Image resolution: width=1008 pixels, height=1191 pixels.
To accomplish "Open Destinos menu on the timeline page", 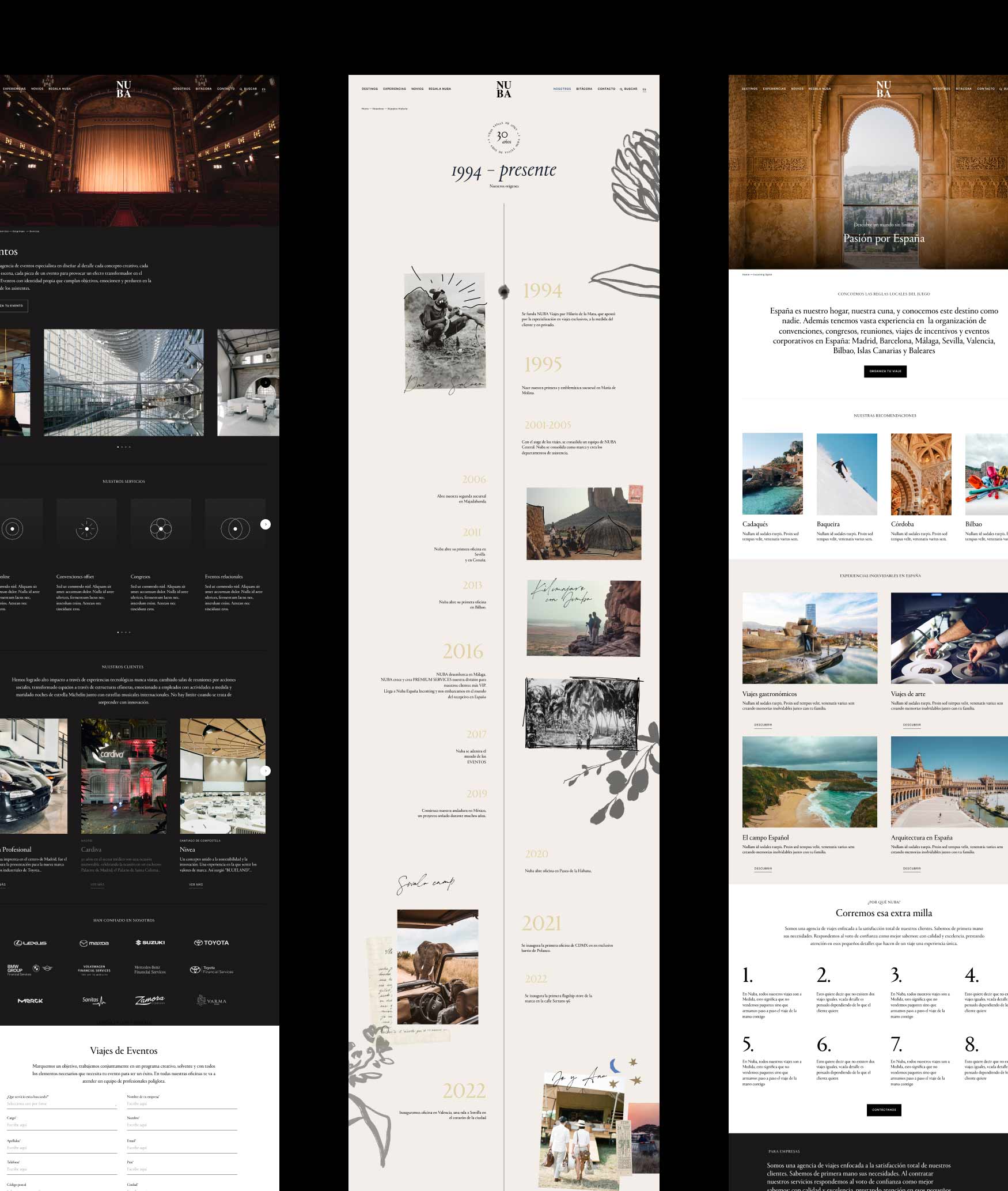I will pyautogui.click(x=370, y=89).
